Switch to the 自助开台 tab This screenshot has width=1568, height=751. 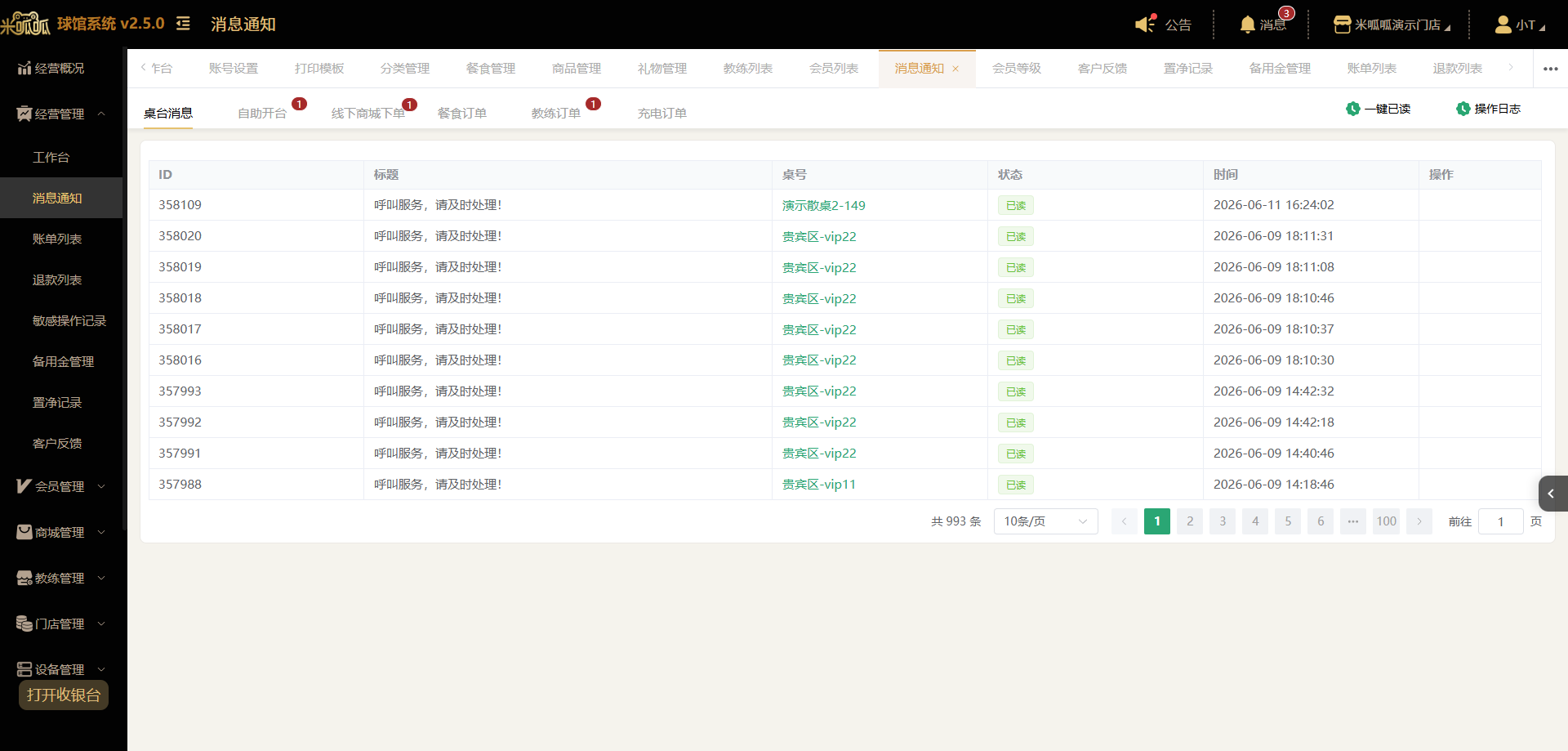(x=262, y=113)
